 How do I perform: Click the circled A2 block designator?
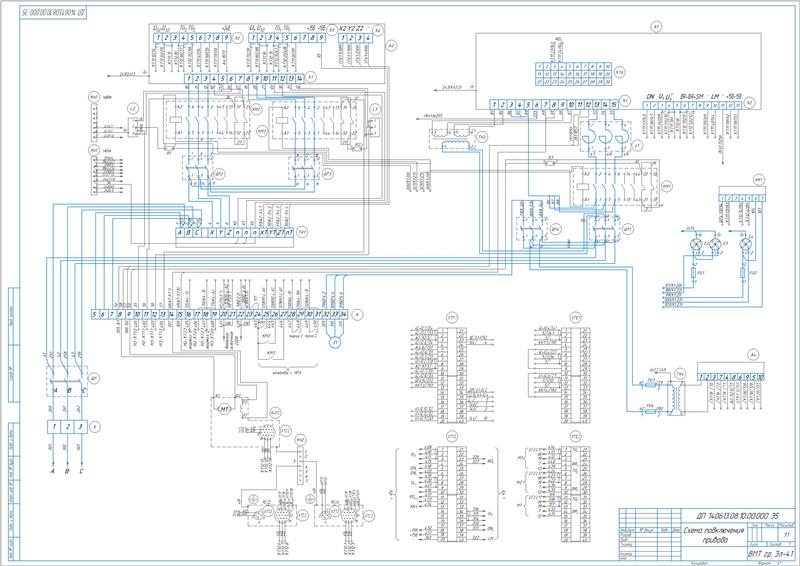(391, 46)
